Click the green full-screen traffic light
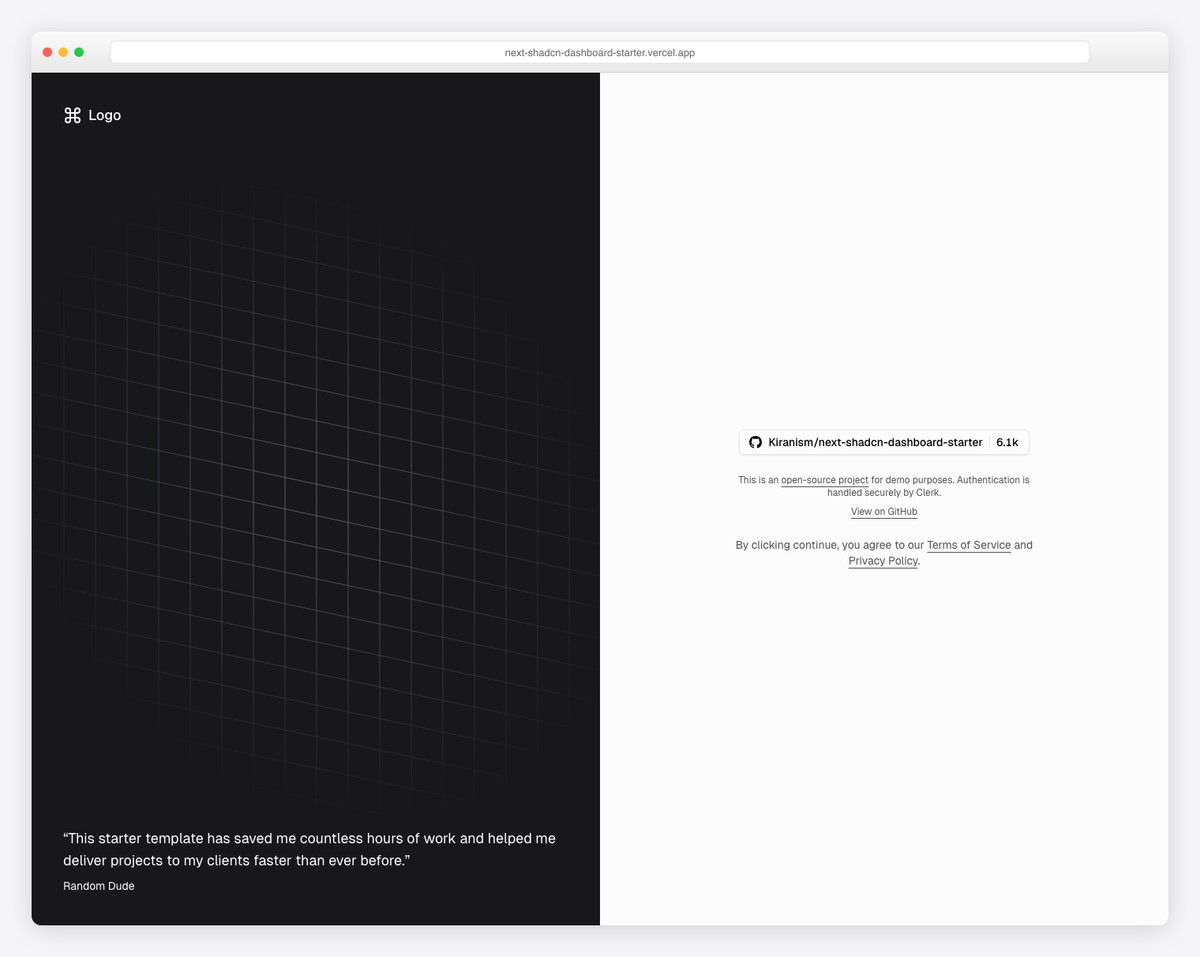The image size is (1200, 957). click(79, 51)
